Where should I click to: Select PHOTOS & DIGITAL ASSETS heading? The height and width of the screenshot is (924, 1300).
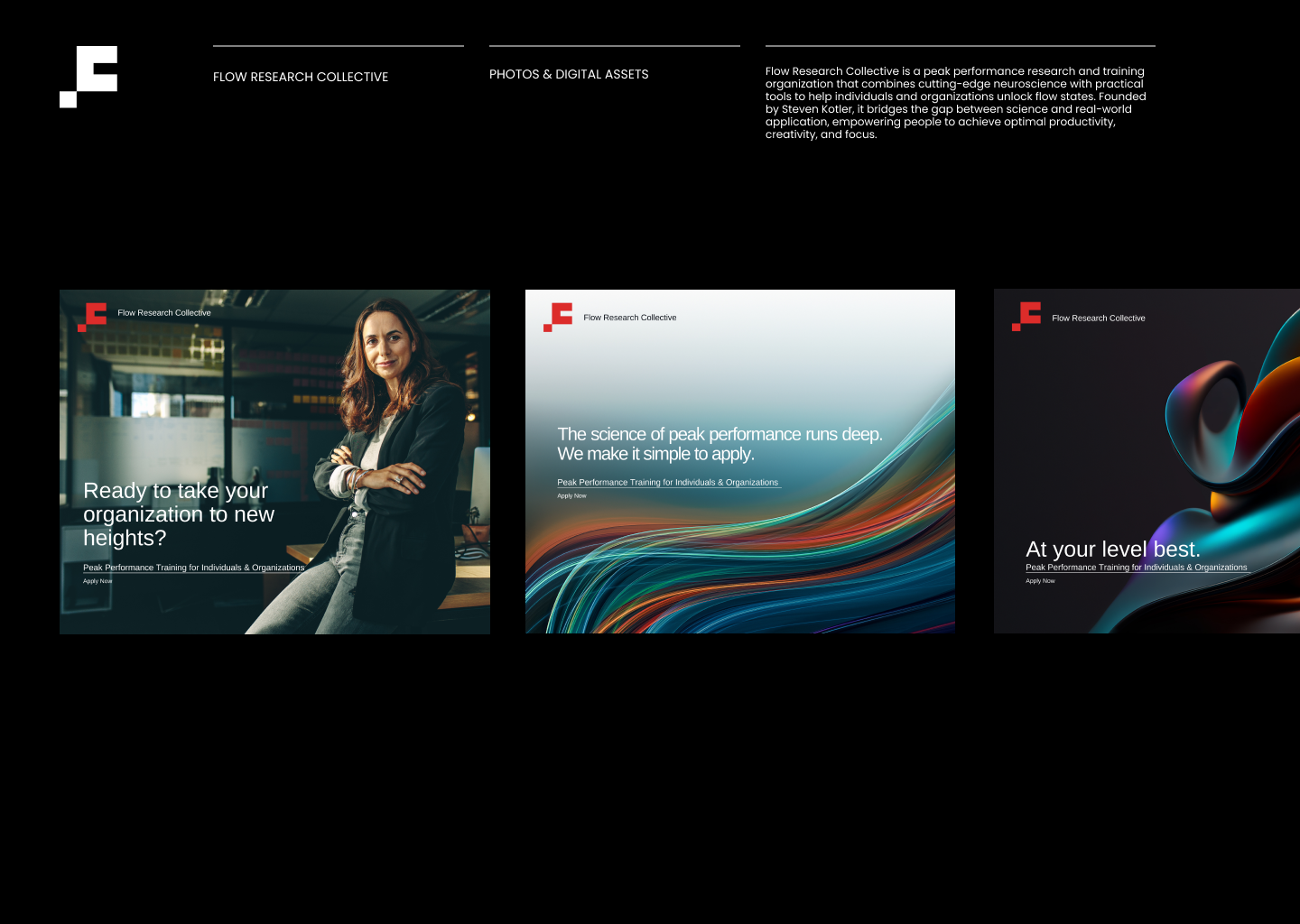(x=569, y=74)
